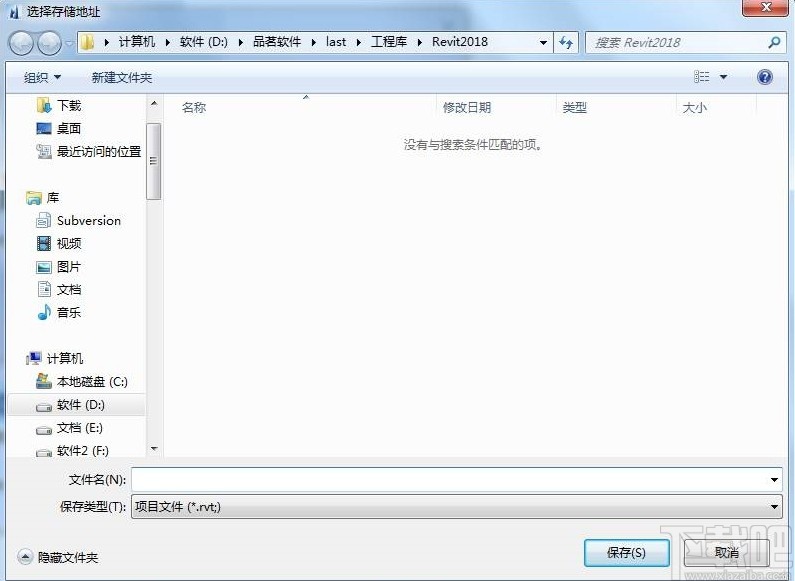Open 图片 library

(x=69, y=267)
